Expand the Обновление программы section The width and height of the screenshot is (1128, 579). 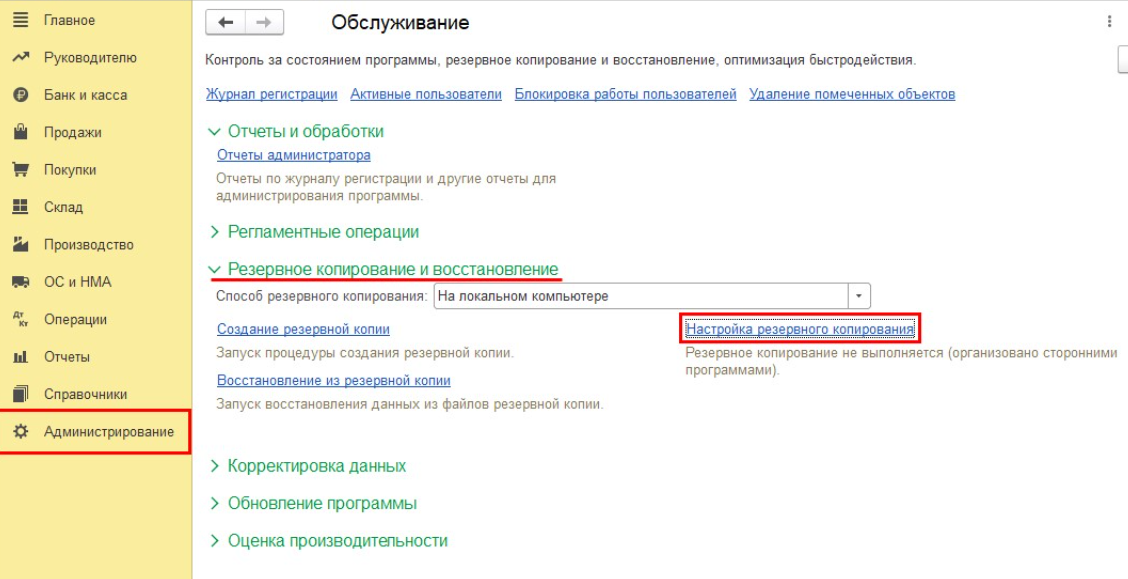213,503
